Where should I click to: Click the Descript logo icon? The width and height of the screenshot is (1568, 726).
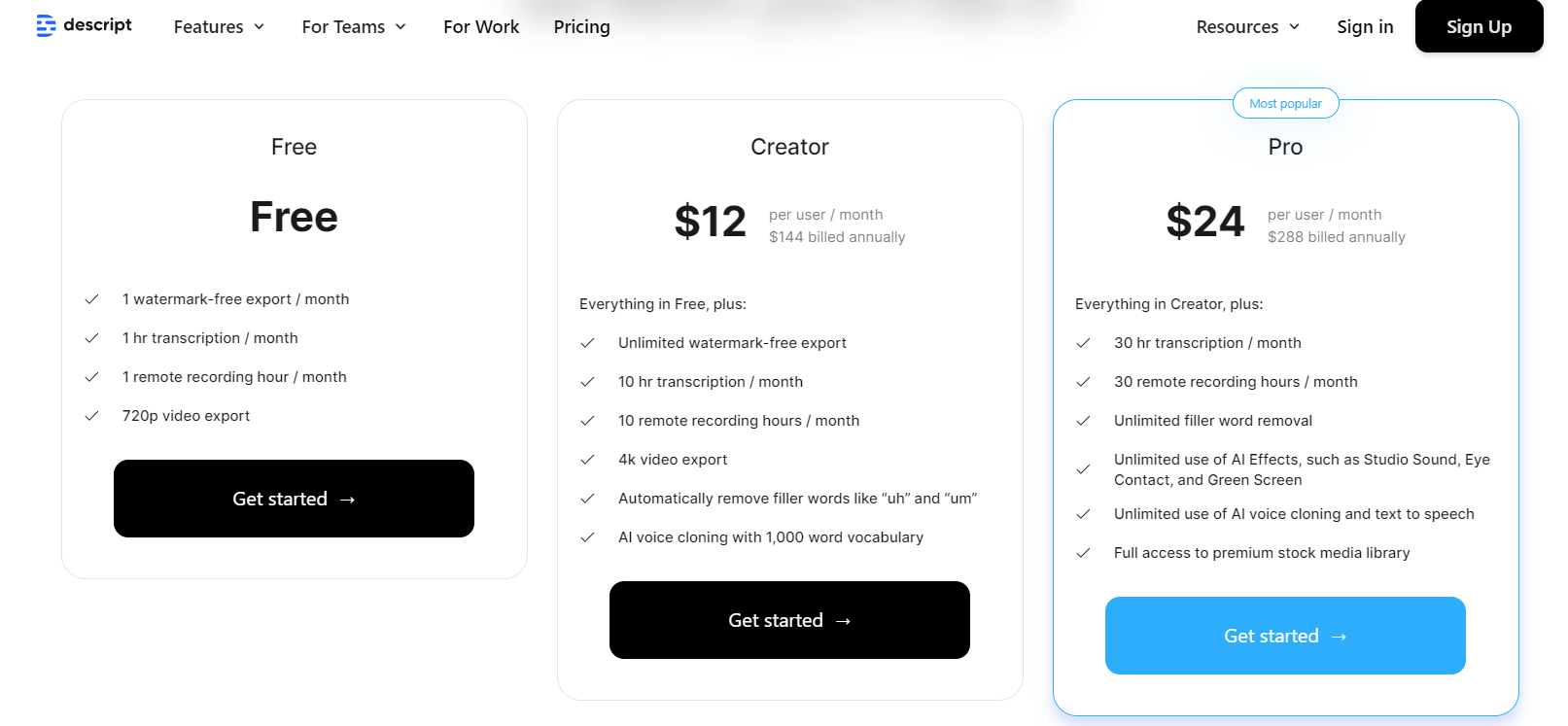pos(46,26)
